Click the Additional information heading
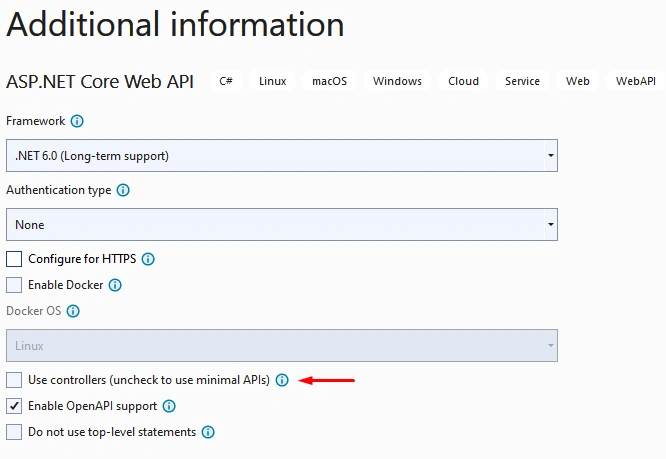 coord(175,25)
